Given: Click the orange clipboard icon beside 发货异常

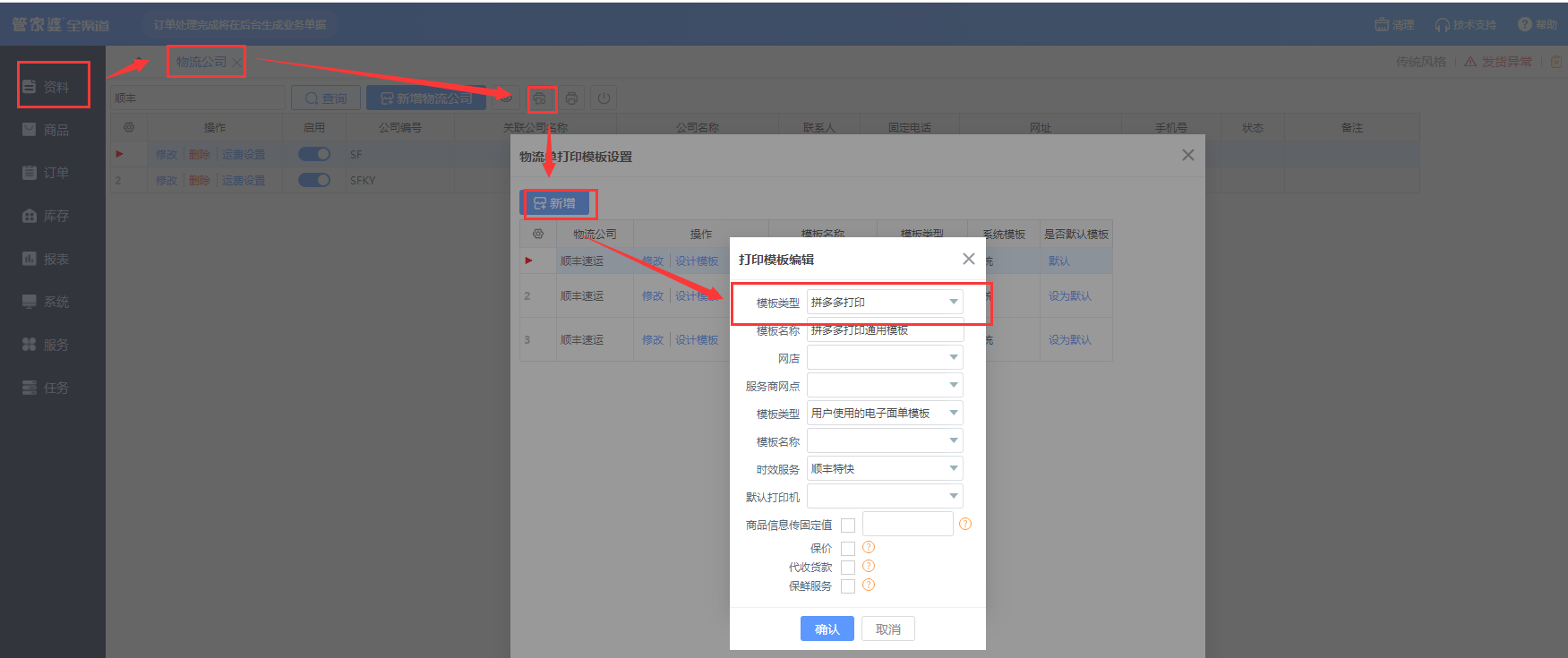Looking at the screenshot, I should tap(1556, 62).
